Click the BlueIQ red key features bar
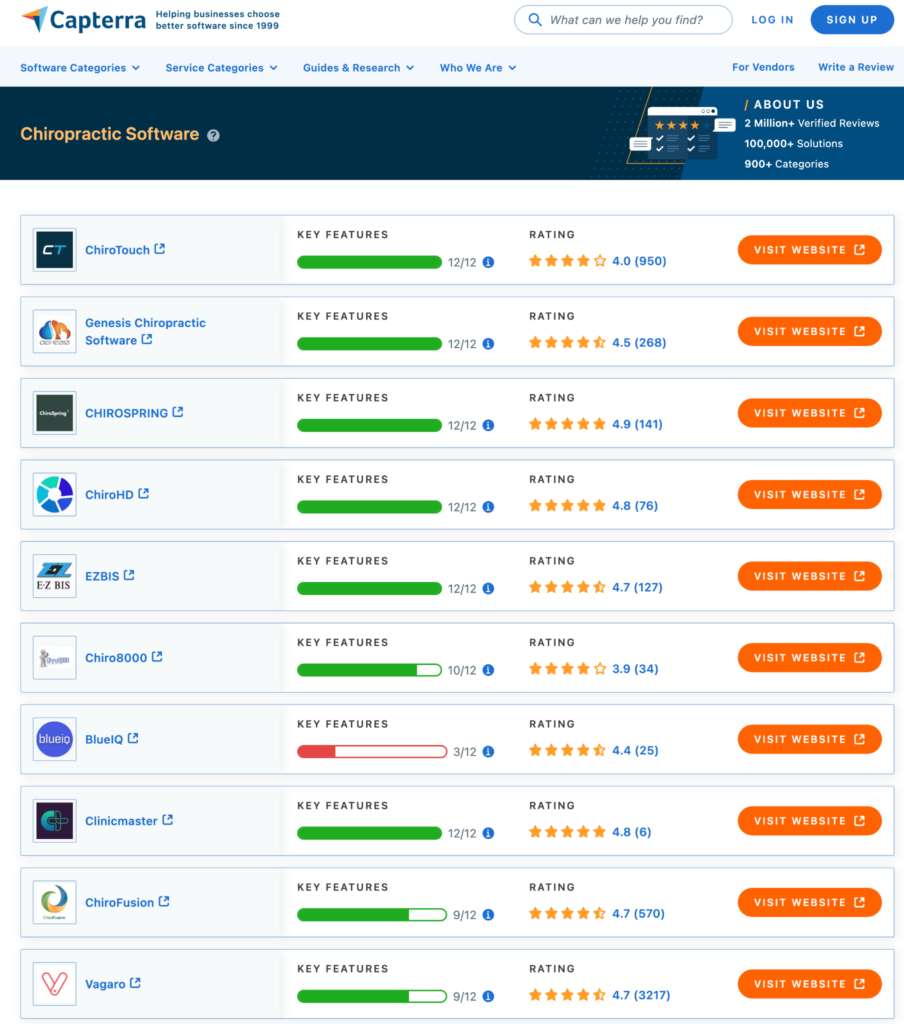Image resolution: width=904 pixels, height=1024 pixels. click(x=372, y=752)
